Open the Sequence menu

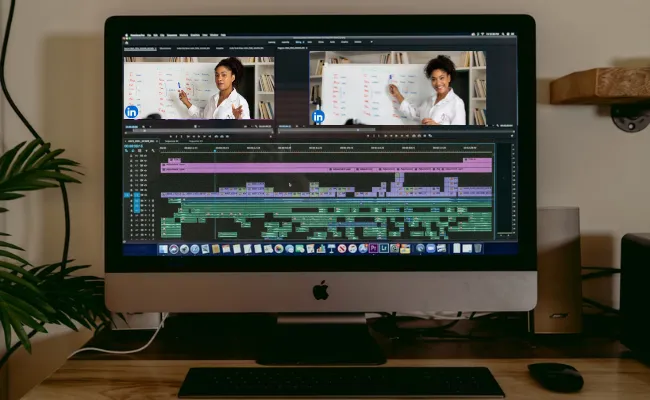172,35
